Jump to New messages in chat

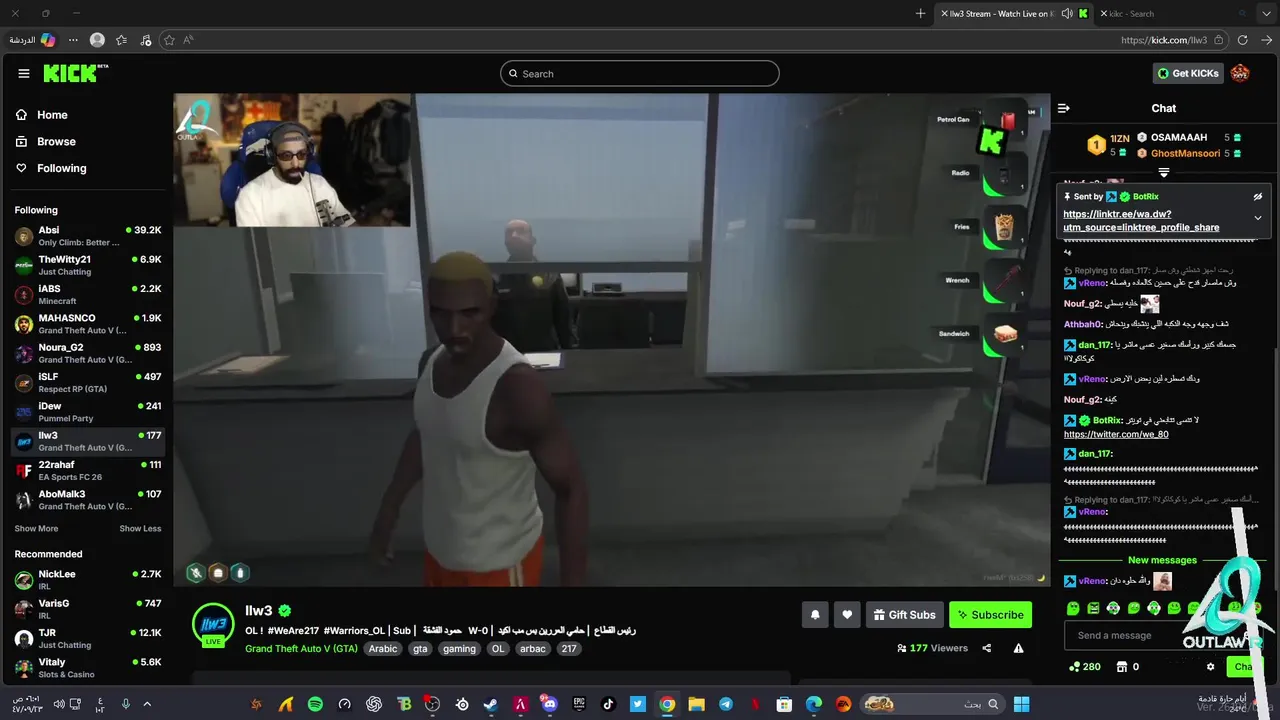coord(1162,560)
